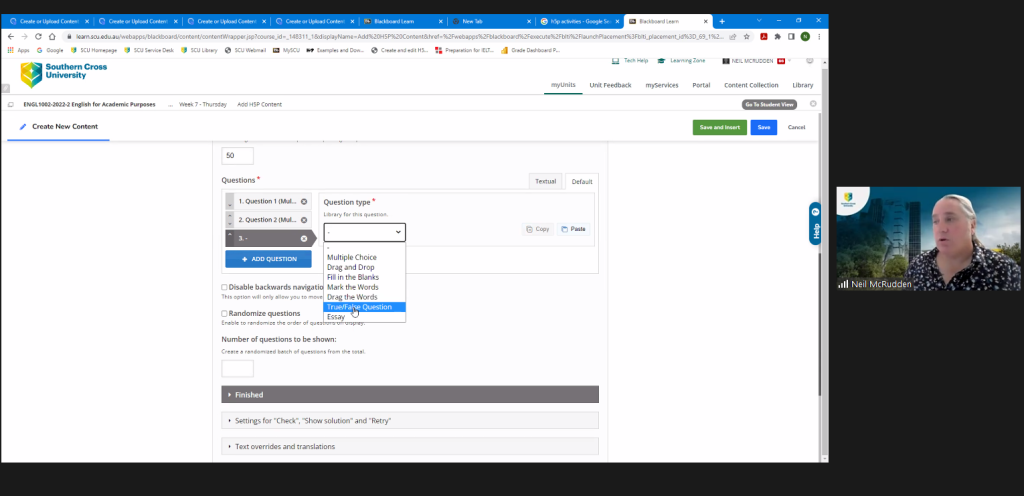Open the Extensions puzzle icon
The height and width of the screenshot is (496, 1024).
tap(777, 37)
